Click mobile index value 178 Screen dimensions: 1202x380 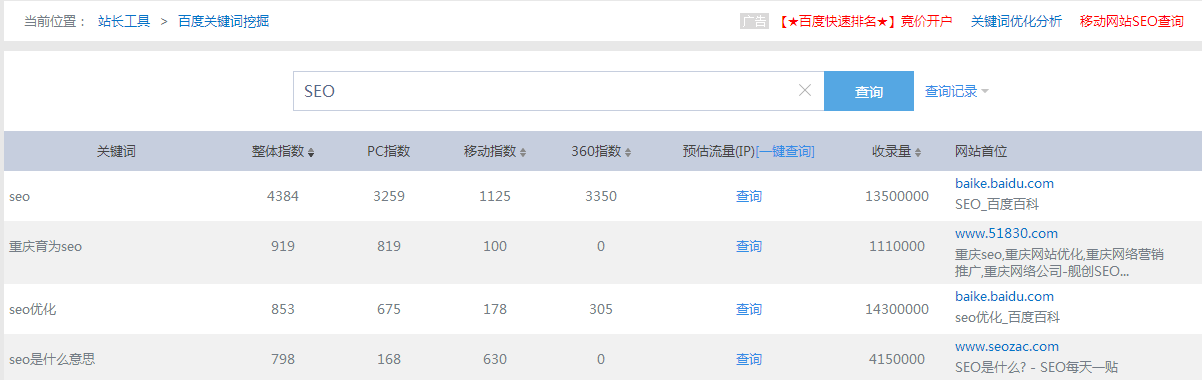[495, 310]
